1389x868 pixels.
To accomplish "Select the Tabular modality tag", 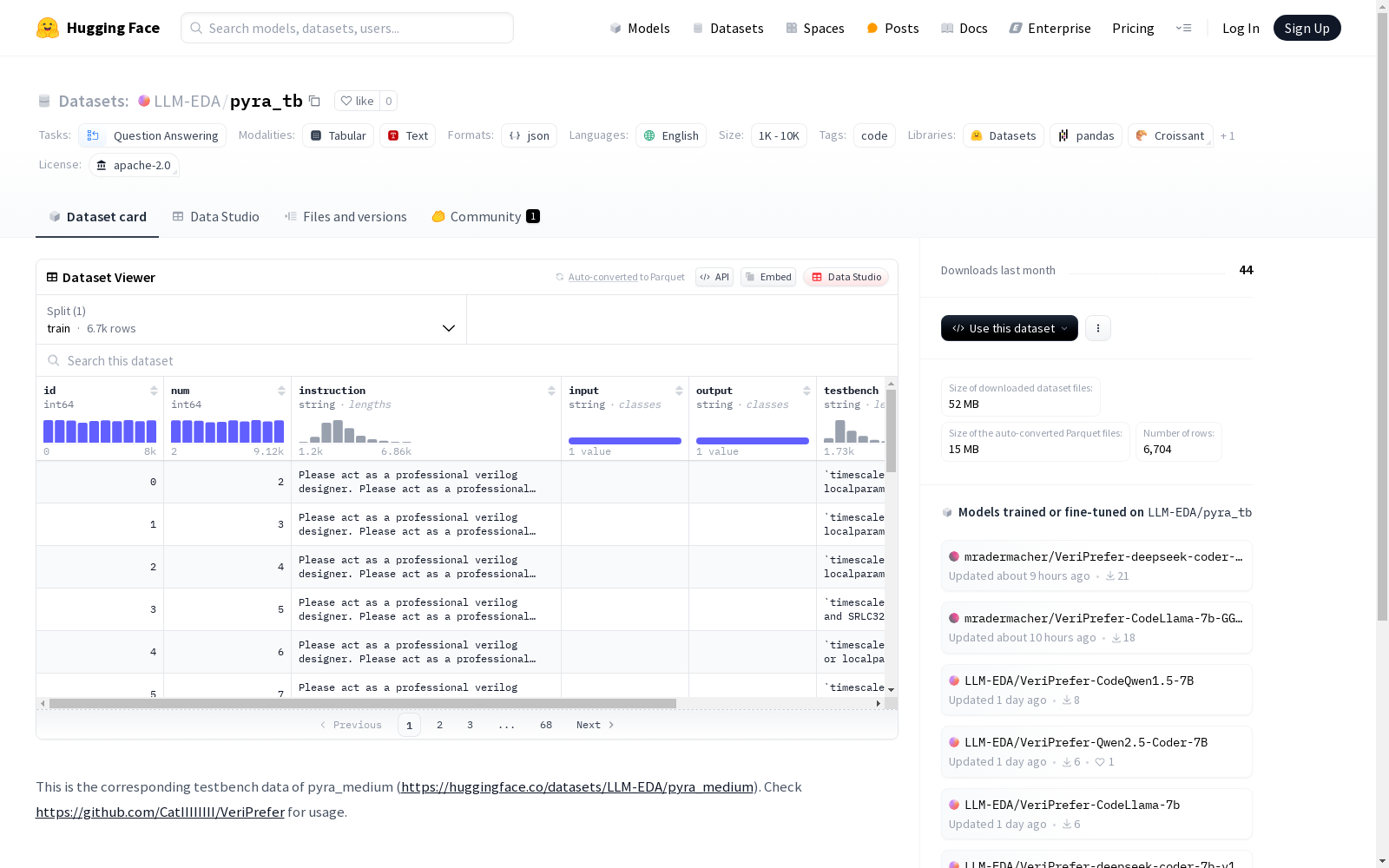I will [x=339, y=135].
